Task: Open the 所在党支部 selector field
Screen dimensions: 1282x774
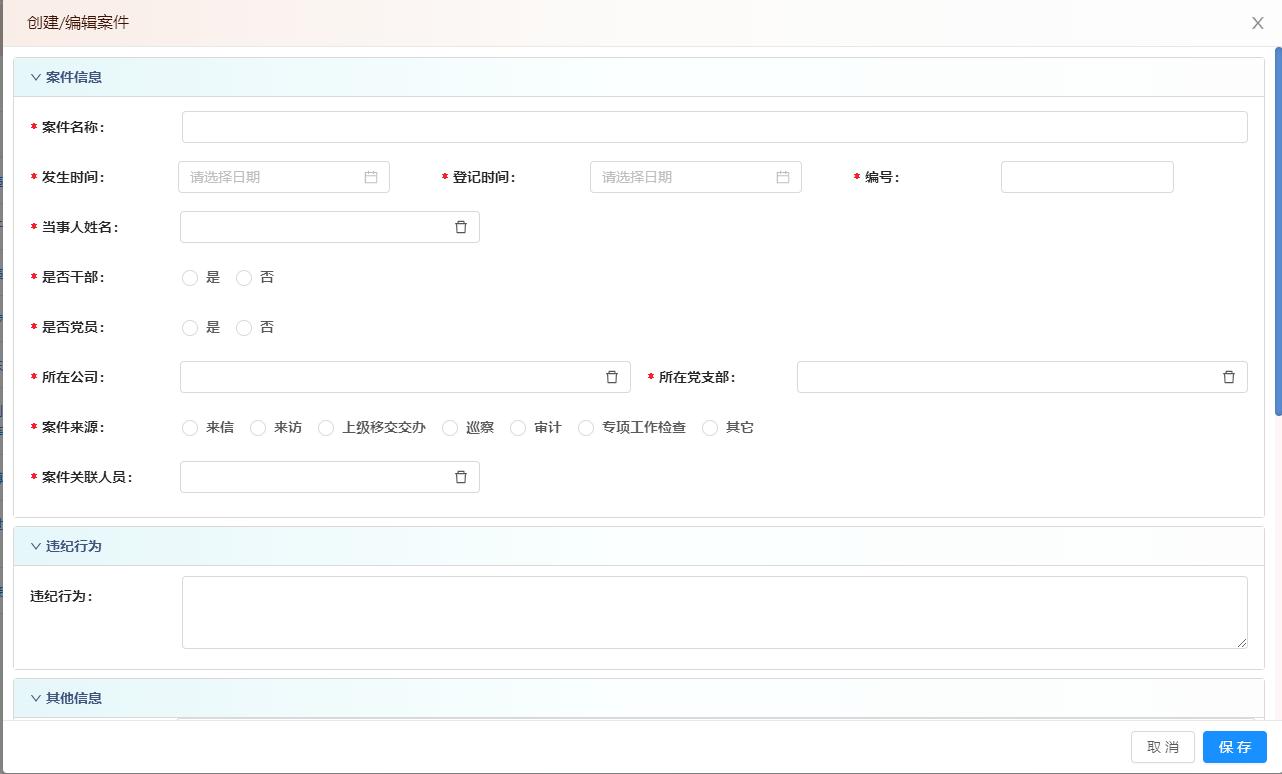Action: point(1022,377)
